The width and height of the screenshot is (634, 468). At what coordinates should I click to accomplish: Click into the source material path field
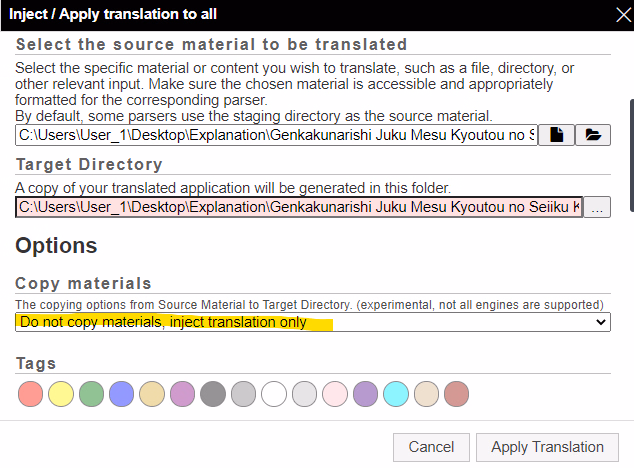(x=275, y=135)
